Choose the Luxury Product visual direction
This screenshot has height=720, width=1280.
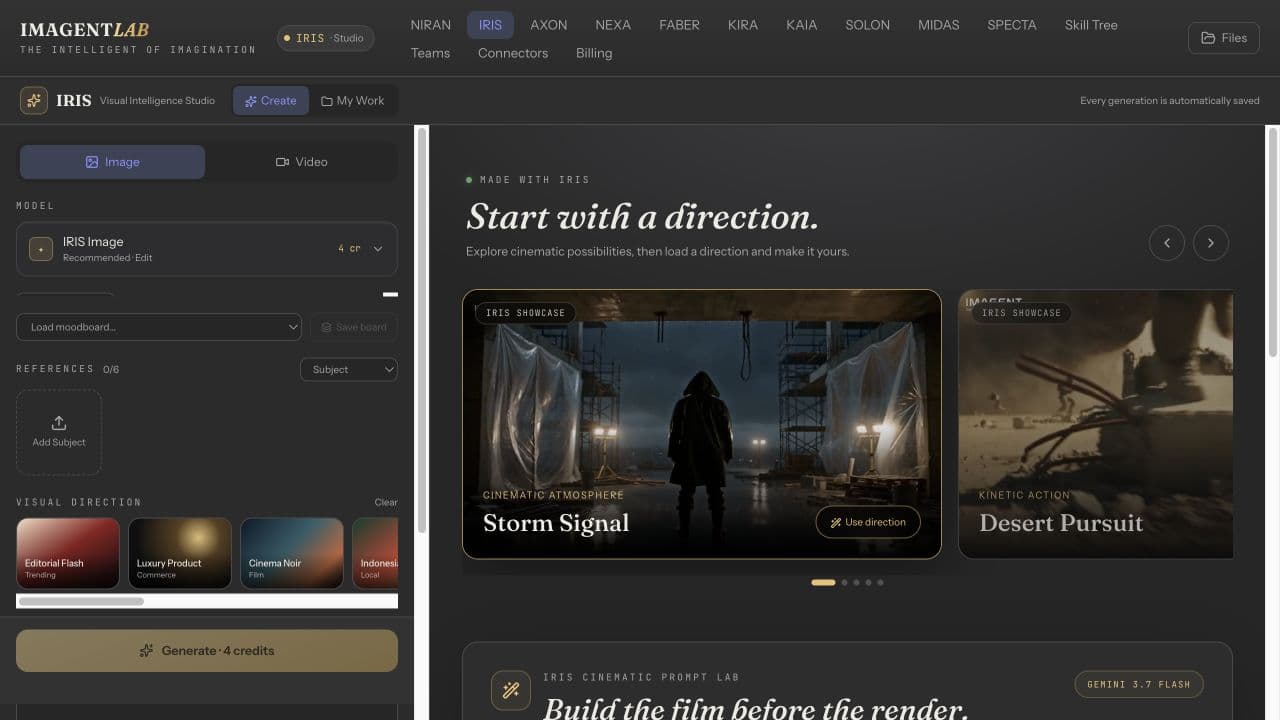point(180,553)
